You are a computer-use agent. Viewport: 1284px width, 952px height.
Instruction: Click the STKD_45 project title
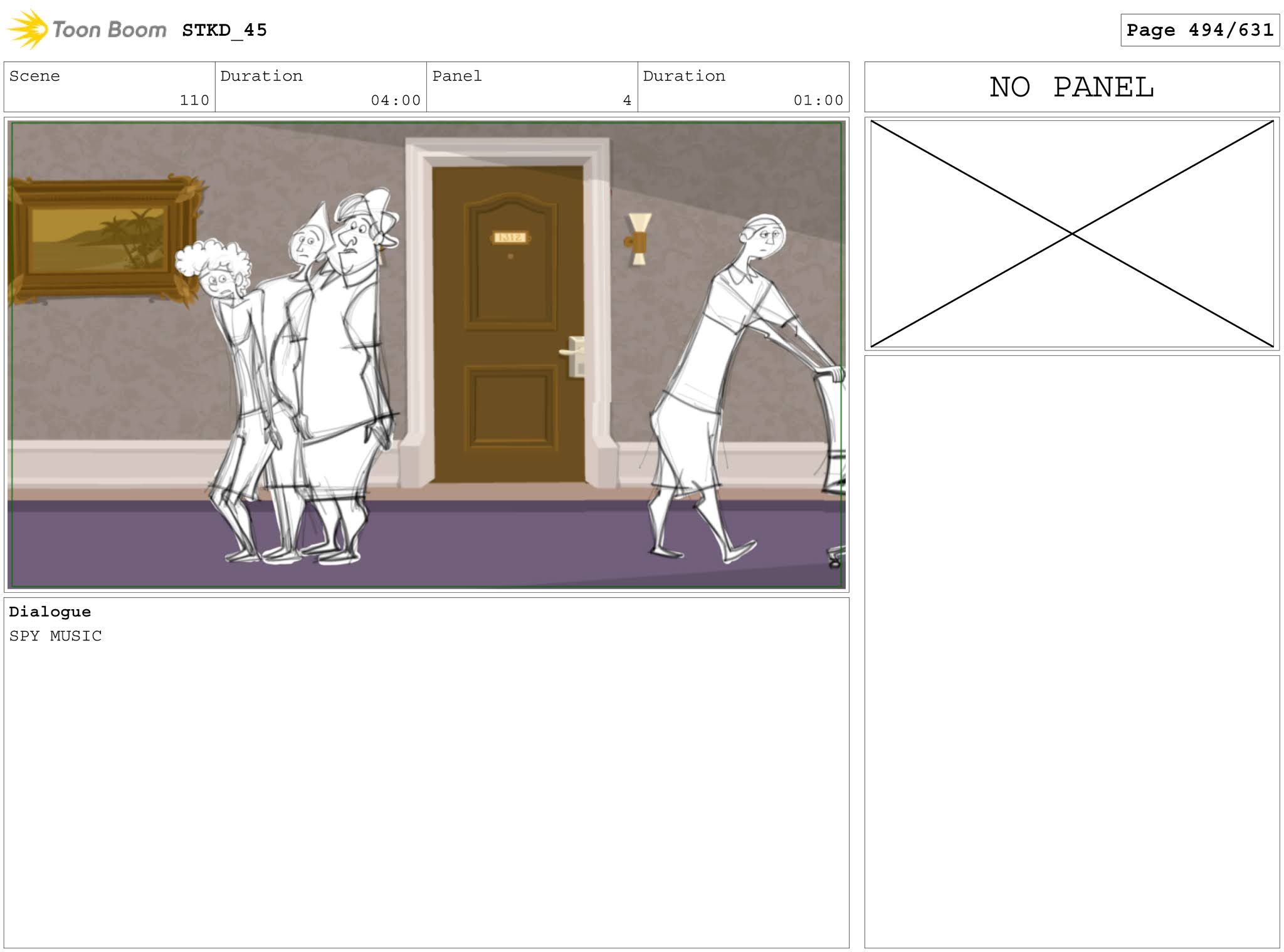224,30
